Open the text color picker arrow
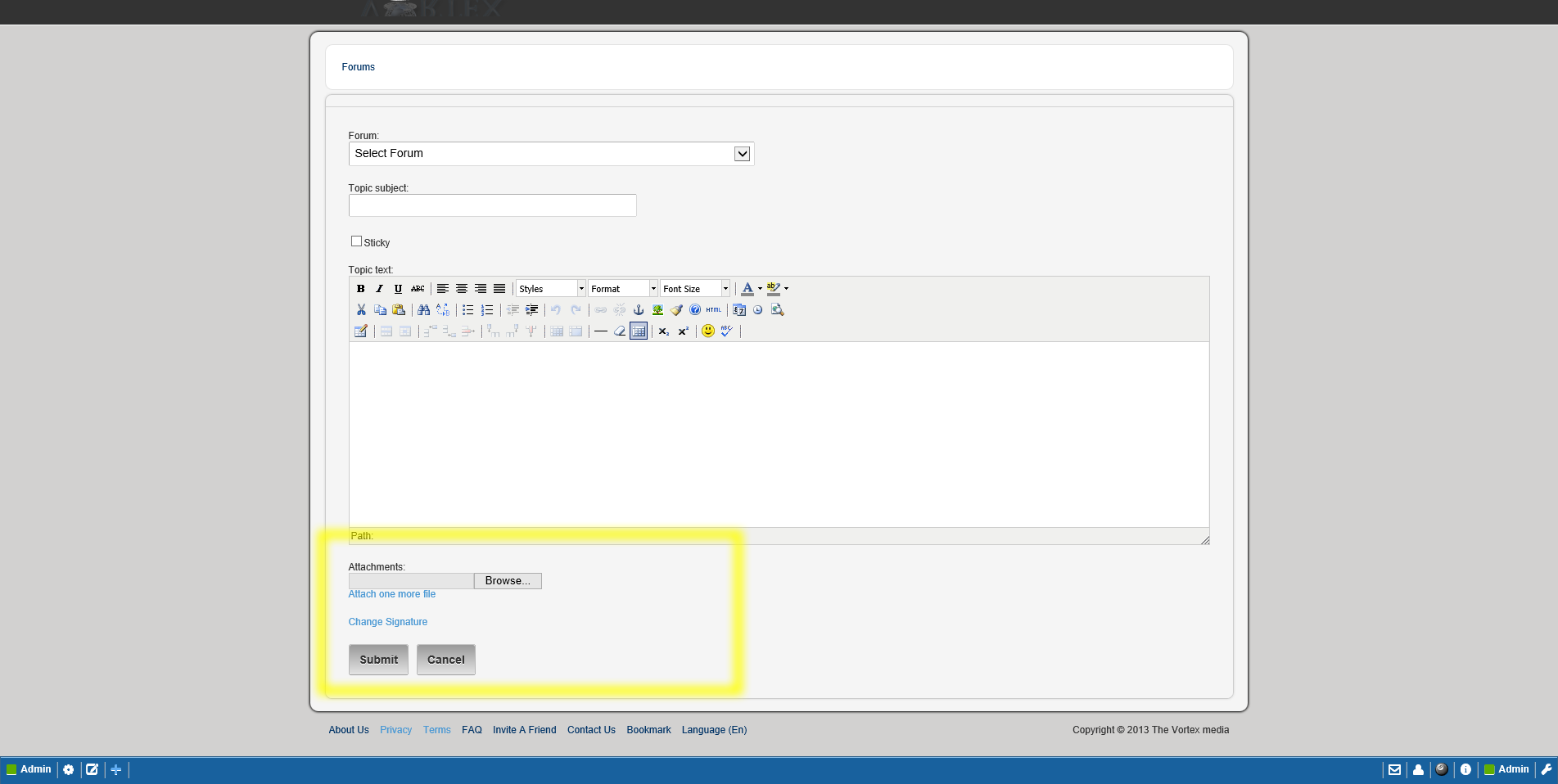The width and height of the screenshot is (1558, 784). pos(760,289)
